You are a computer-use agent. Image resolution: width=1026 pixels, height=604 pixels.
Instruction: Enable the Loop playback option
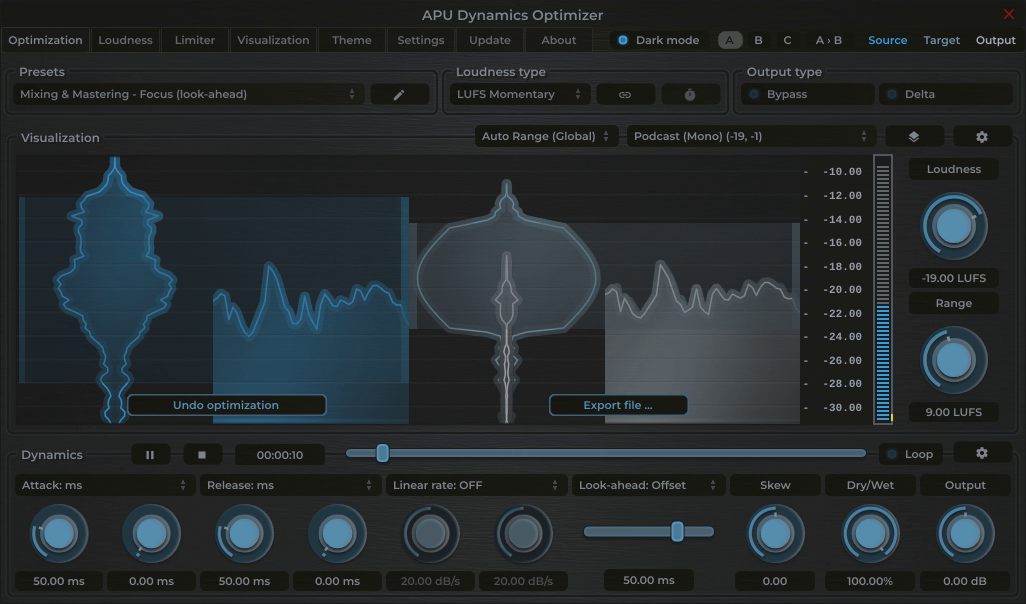pyautogui.click(x=910, y=453)
